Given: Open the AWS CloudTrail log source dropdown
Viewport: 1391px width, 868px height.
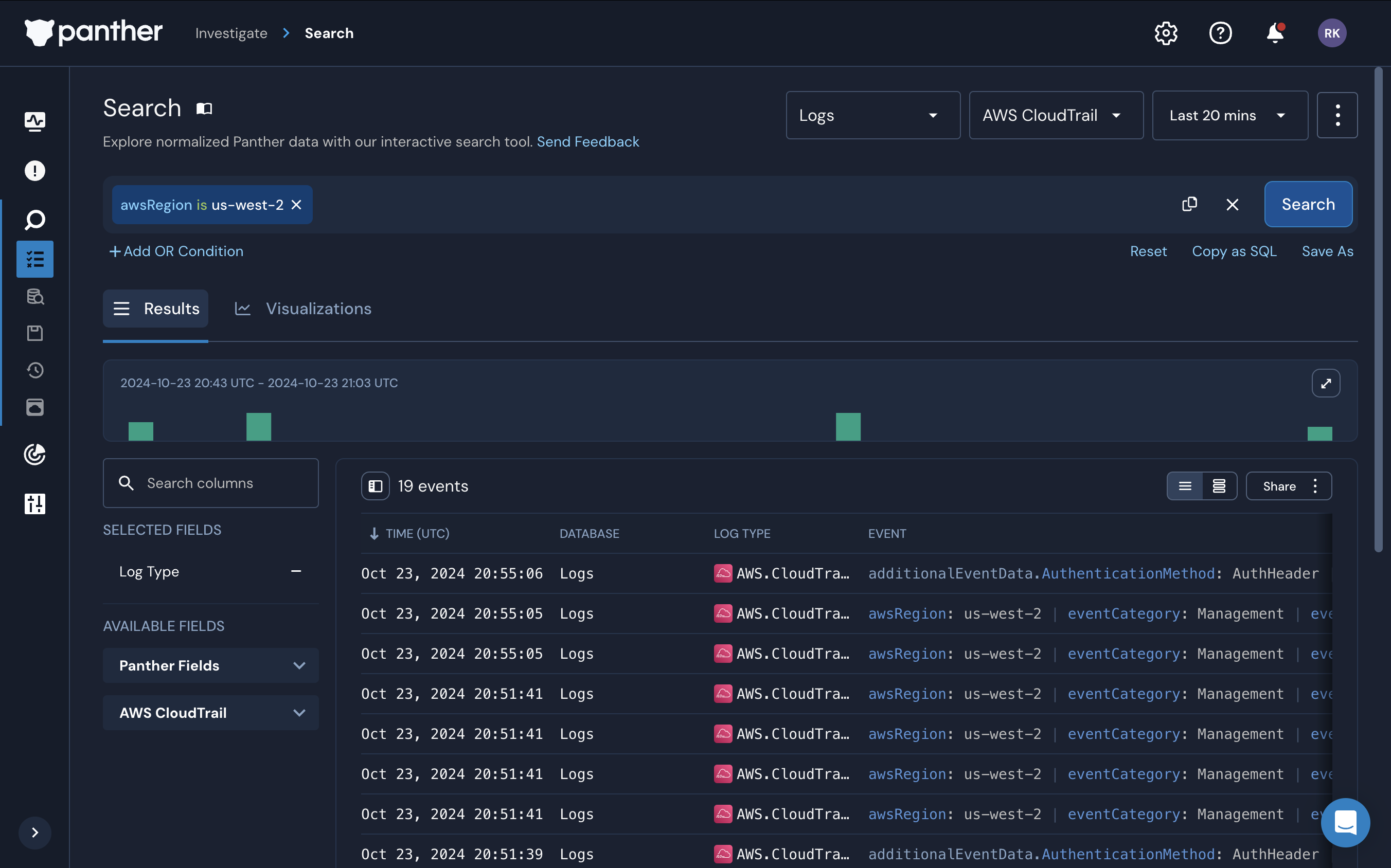Looking at the screenshot, I should coord(1056,115).
